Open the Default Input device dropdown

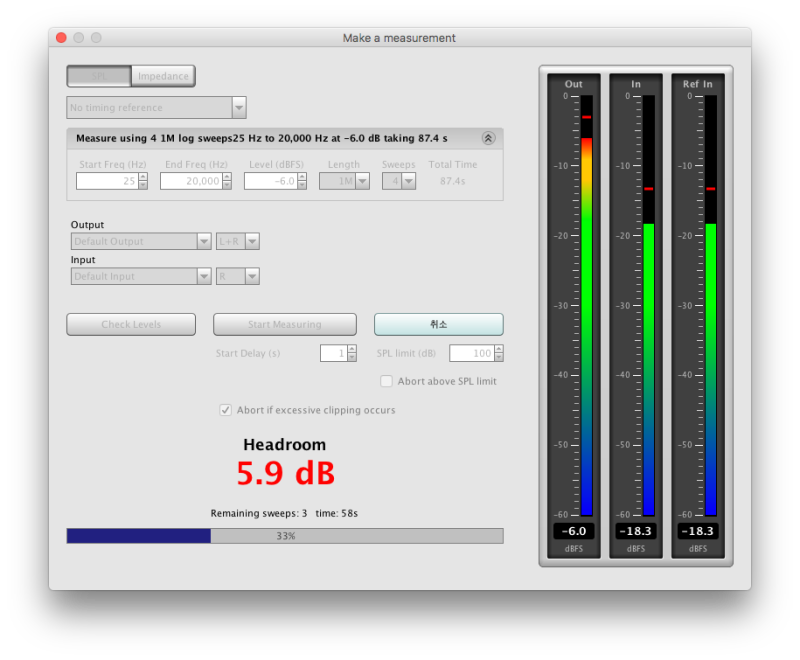(141, 276)
